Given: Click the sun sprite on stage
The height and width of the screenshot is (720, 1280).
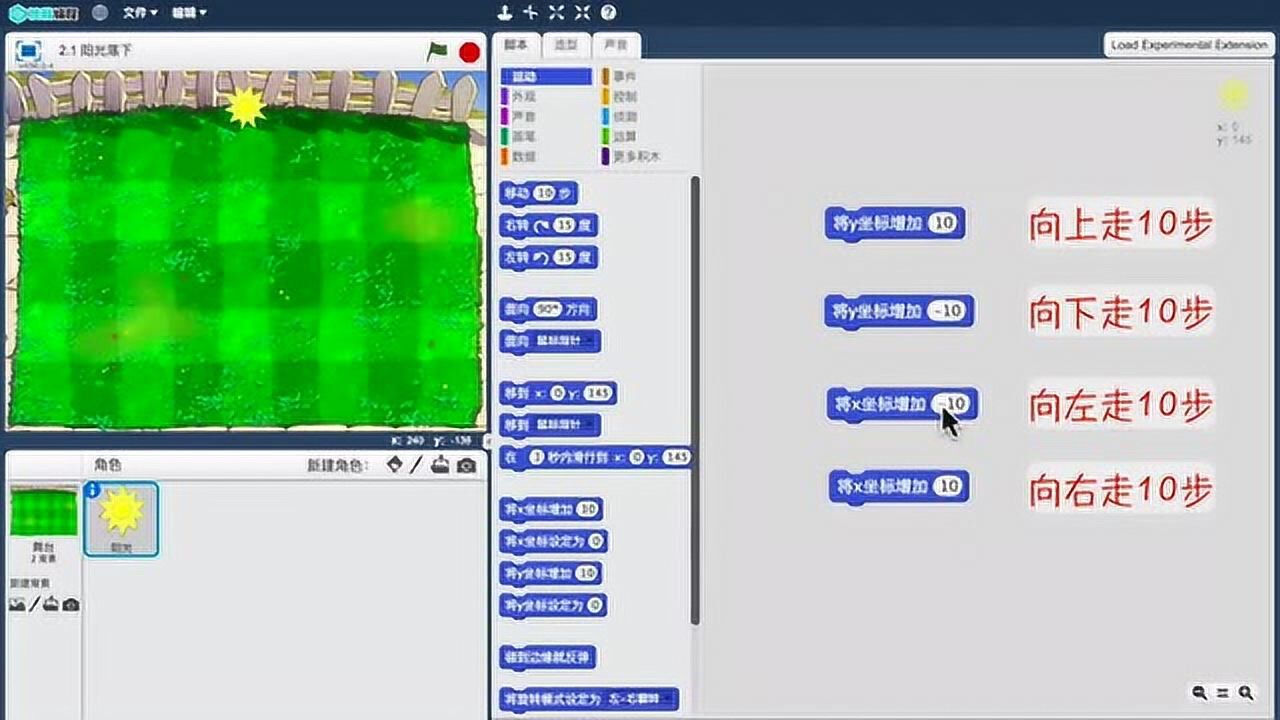Looking at the screenshot, I should point(245,107).
